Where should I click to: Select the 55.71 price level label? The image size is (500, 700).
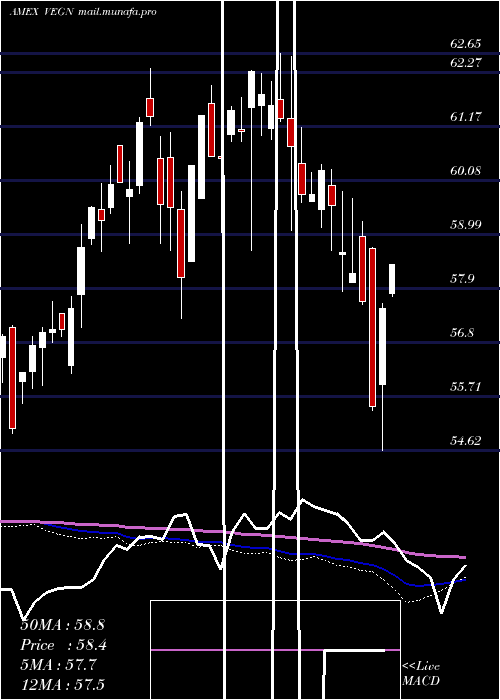466,387
